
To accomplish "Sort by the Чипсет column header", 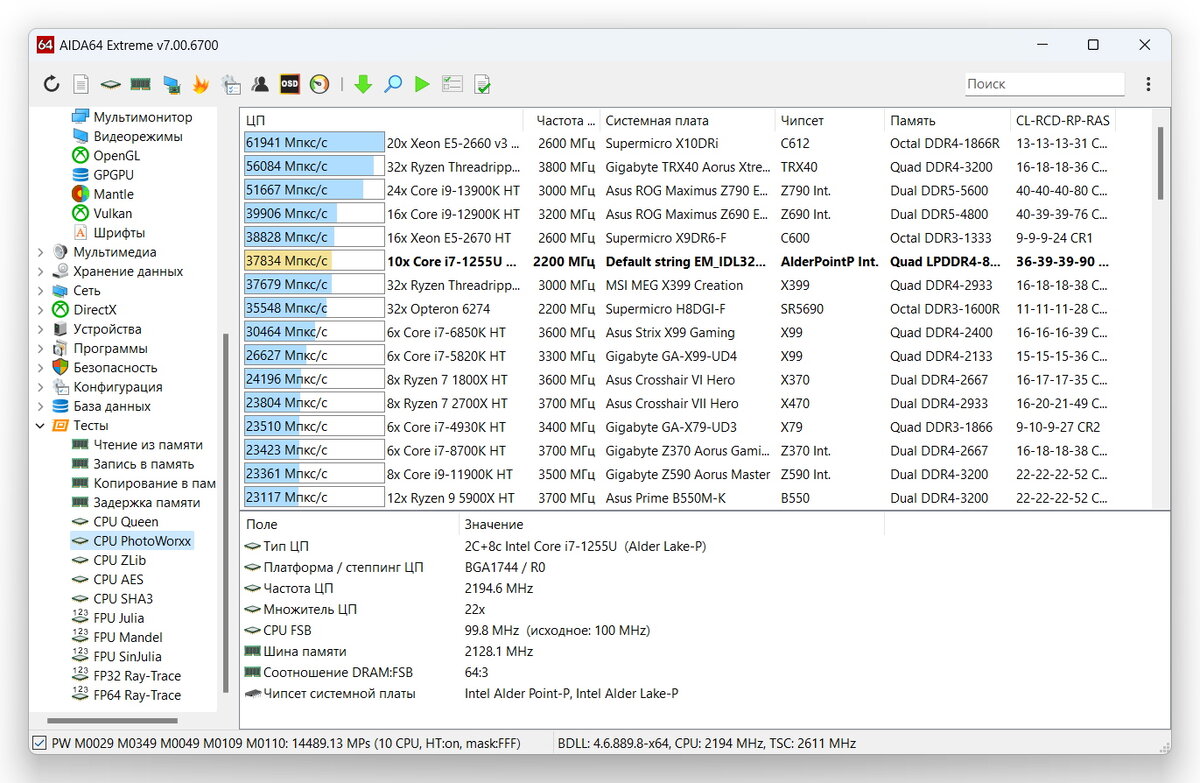I will coord(829,120).
